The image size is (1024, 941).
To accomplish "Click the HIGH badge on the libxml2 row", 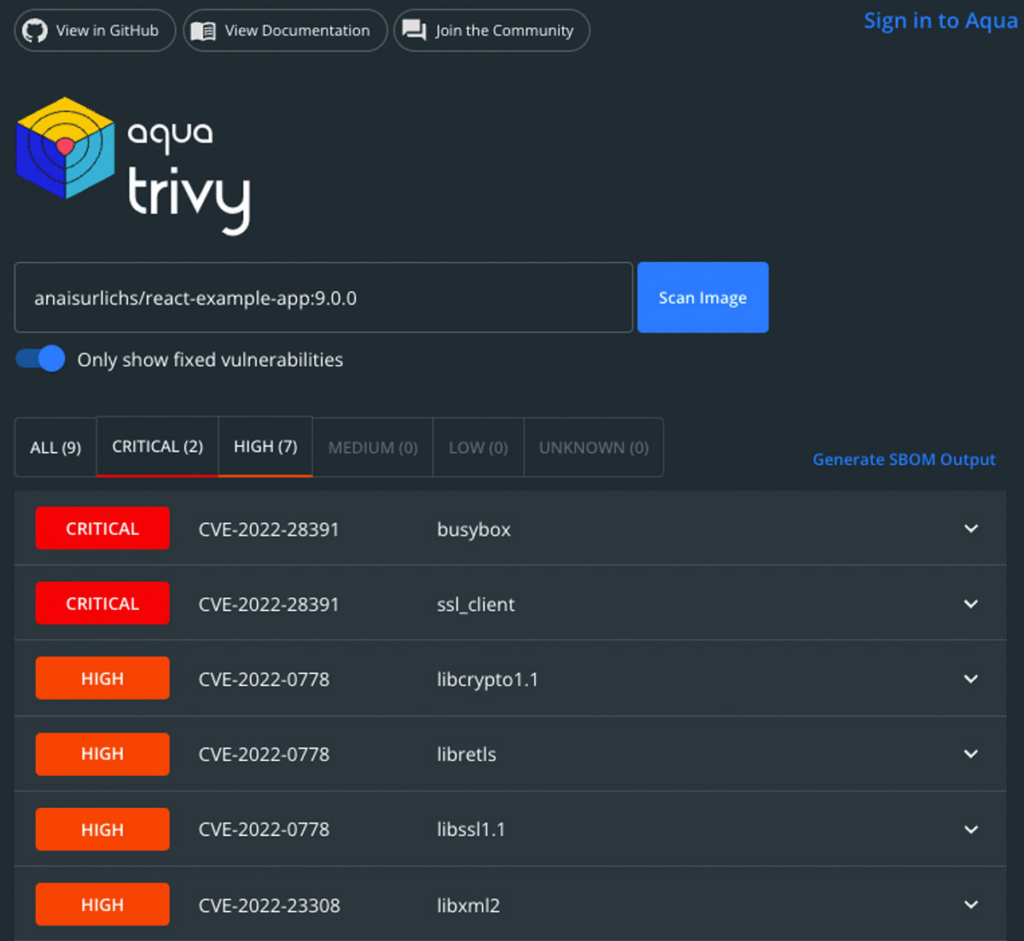I will [102, 904].
